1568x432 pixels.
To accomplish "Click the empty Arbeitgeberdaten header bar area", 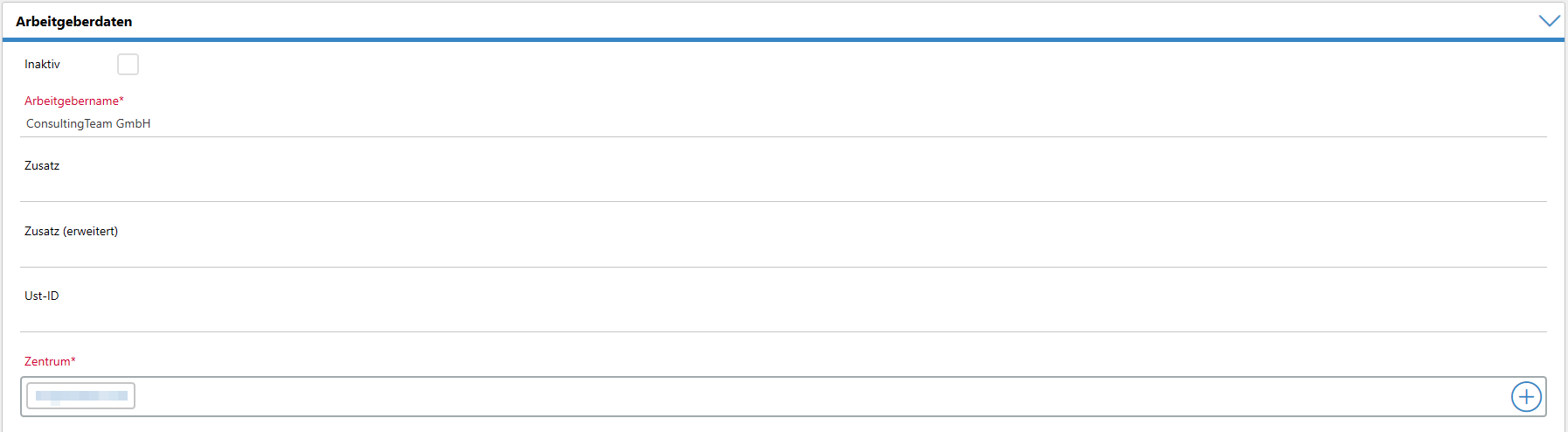I will 830,21.
